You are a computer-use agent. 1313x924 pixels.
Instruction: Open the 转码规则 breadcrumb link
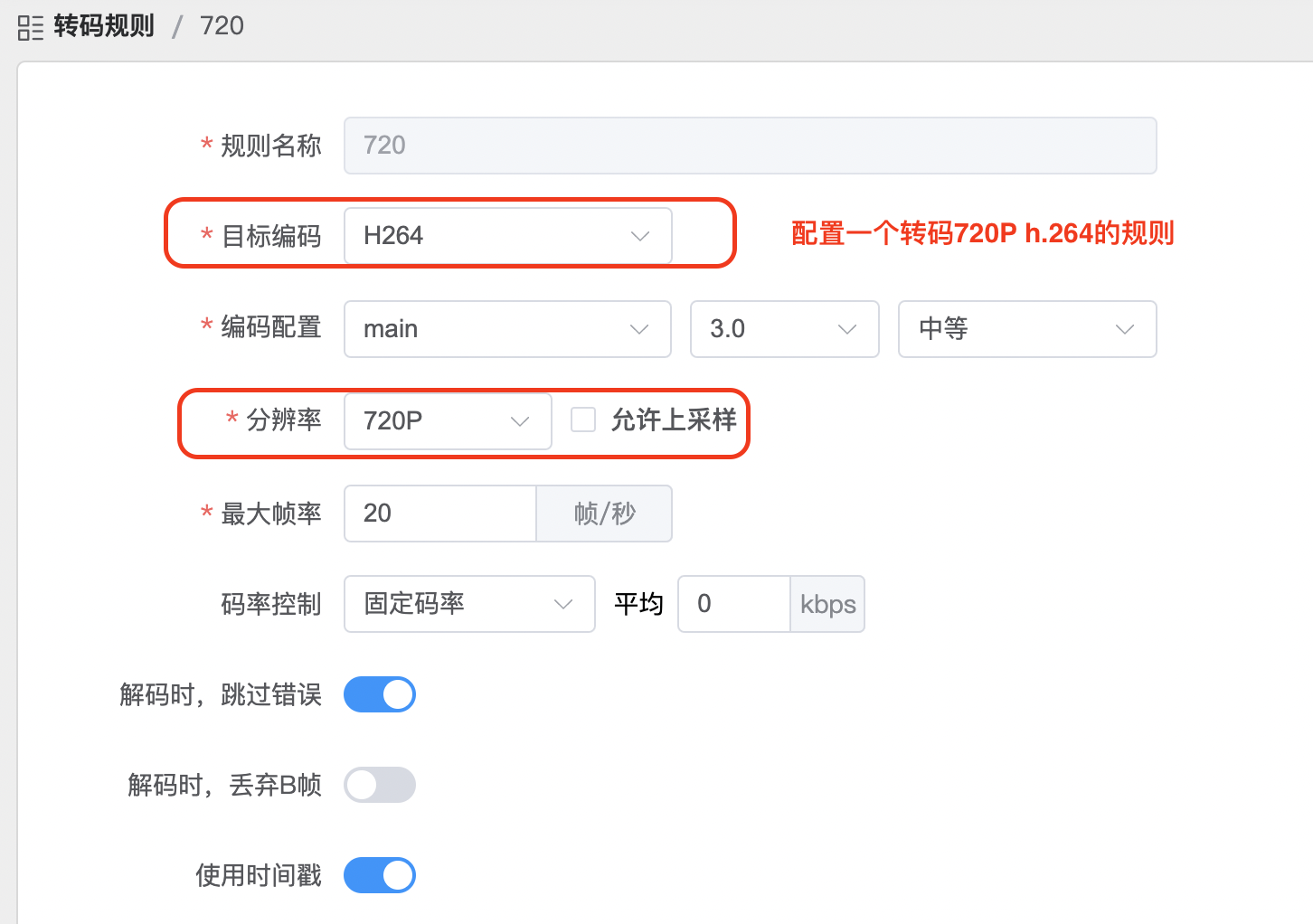click(x=104, y=26)
